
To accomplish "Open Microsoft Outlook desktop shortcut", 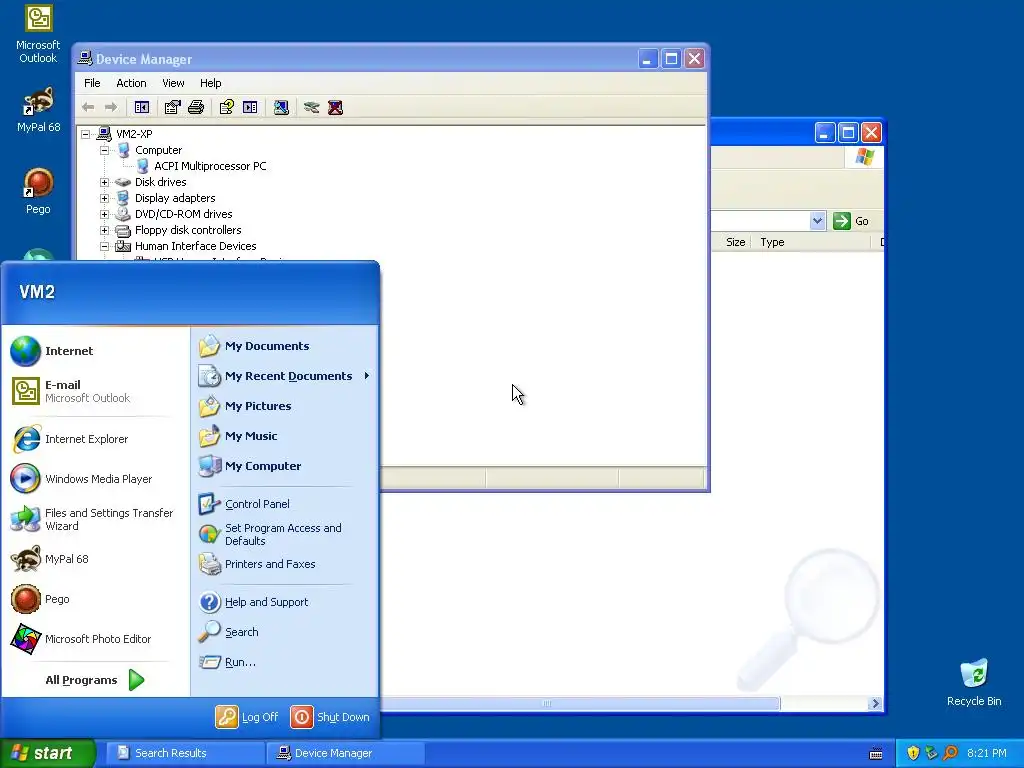I will tap(38, 34).
